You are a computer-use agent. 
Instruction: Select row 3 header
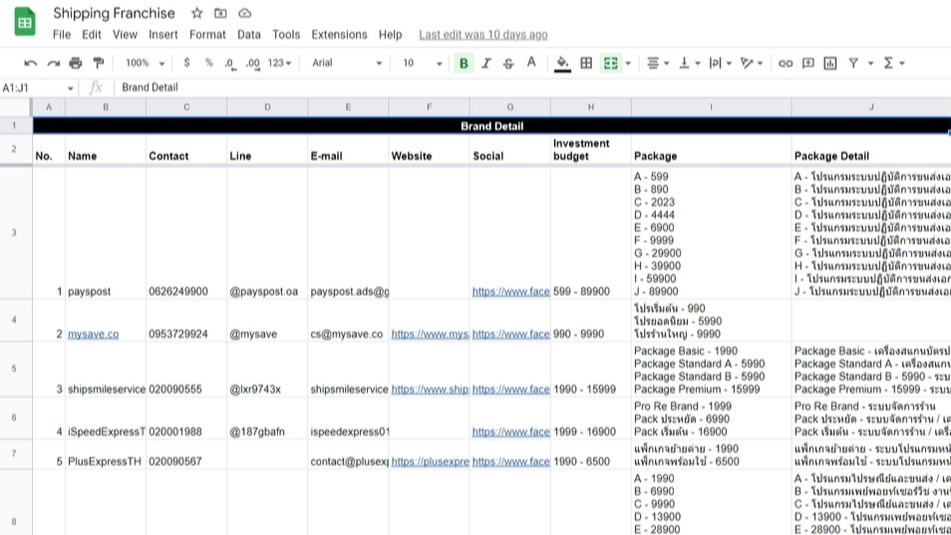tap(15, 232)
